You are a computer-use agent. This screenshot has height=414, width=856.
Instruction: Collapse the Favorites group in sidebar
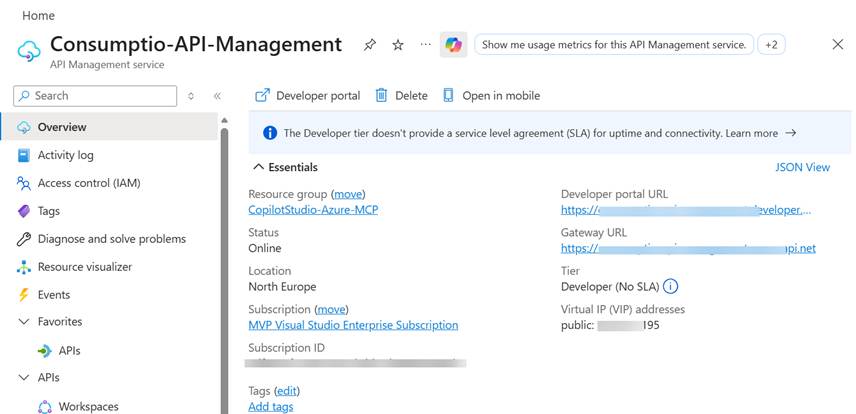tap(25, 322)
